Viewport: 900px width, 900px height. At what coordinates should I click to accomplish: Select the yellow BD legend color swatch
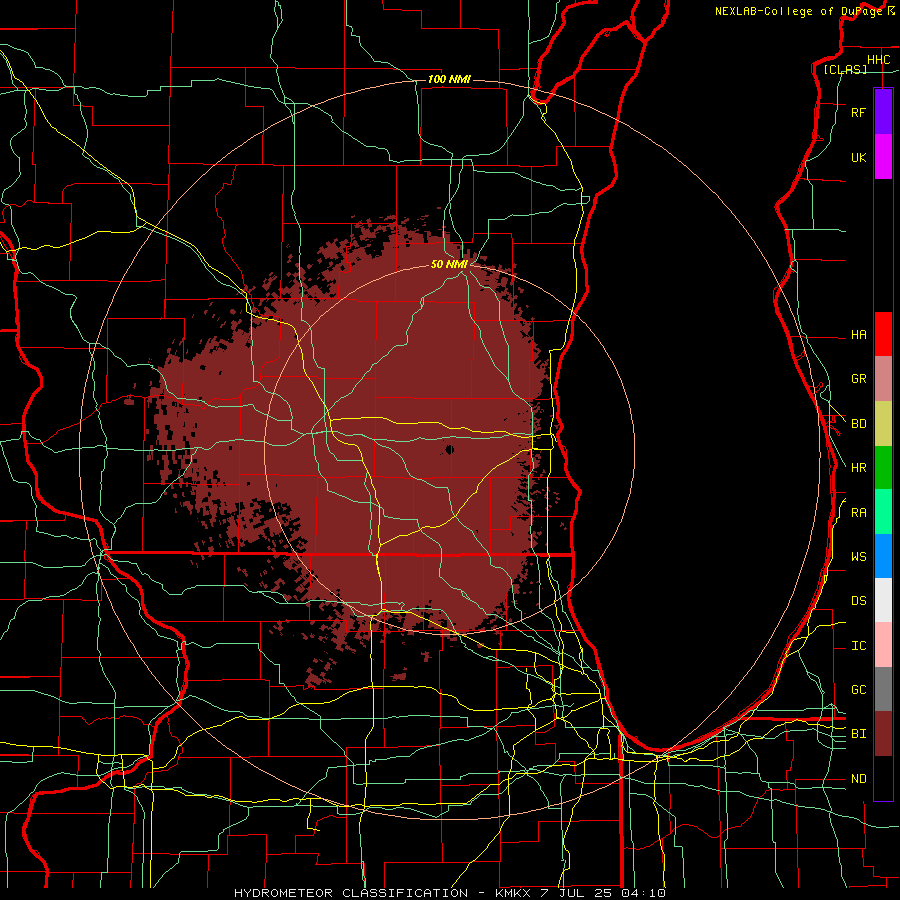click(883, 424)
